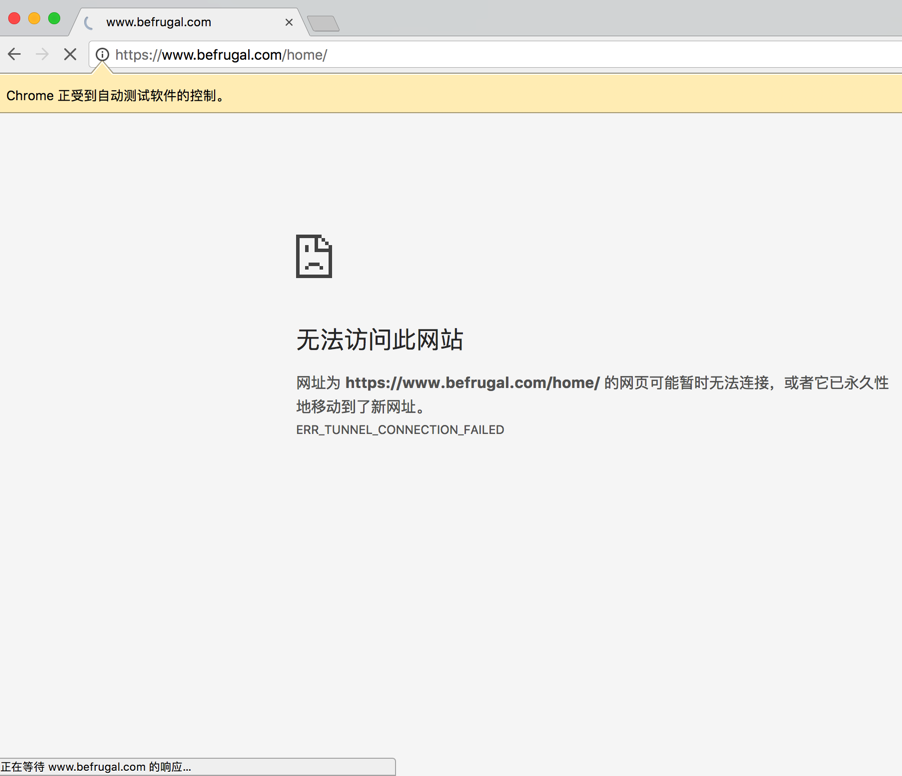
Task: Click the status bar waiting message
Action: click(96, 767)
